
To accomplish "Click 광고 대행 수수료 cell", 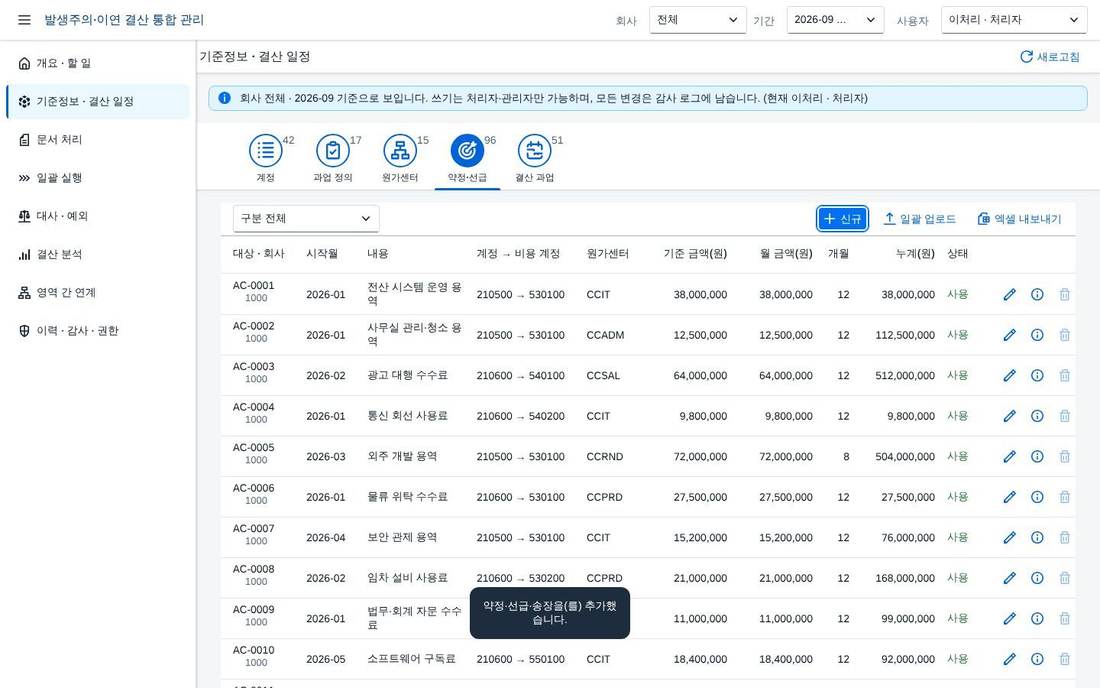I will (408, 375).
